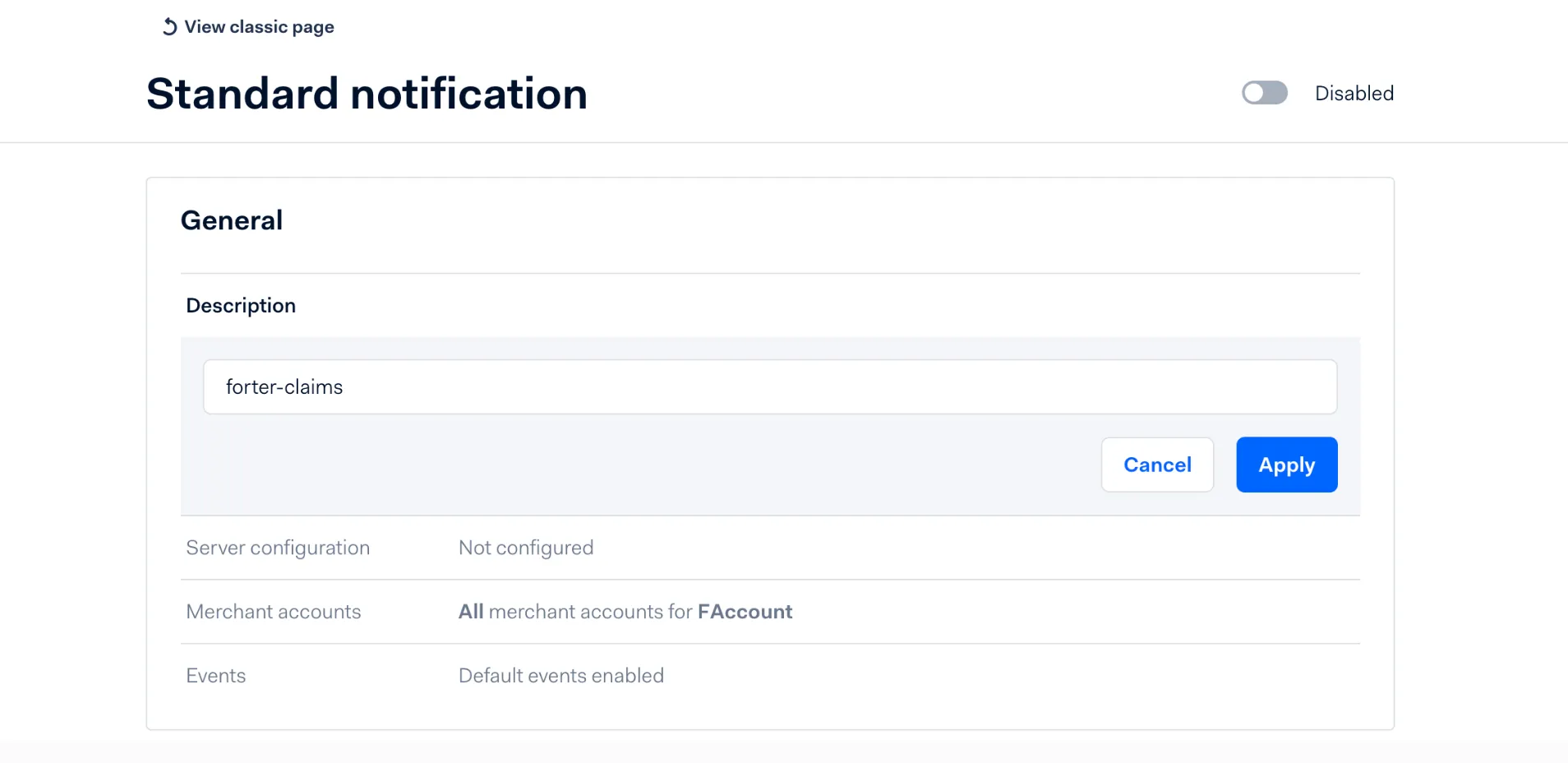Click the bold All merchant accounts text

coord(471,612)
